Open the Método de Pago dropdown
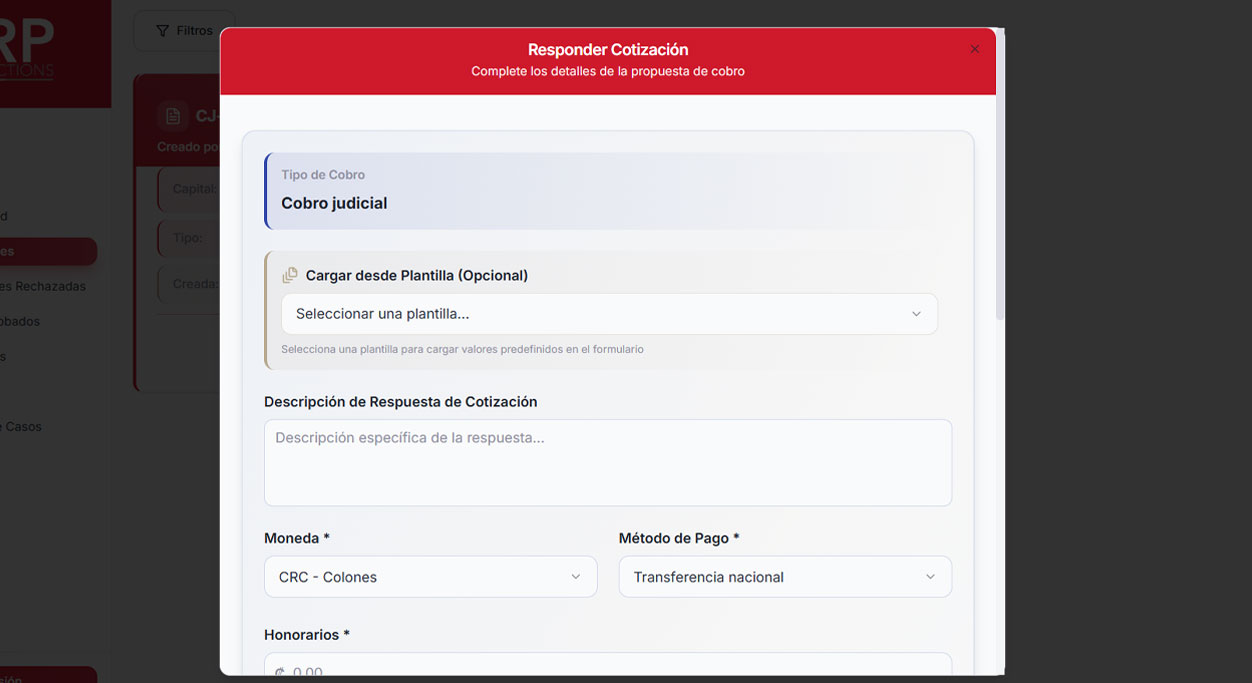 784,577
